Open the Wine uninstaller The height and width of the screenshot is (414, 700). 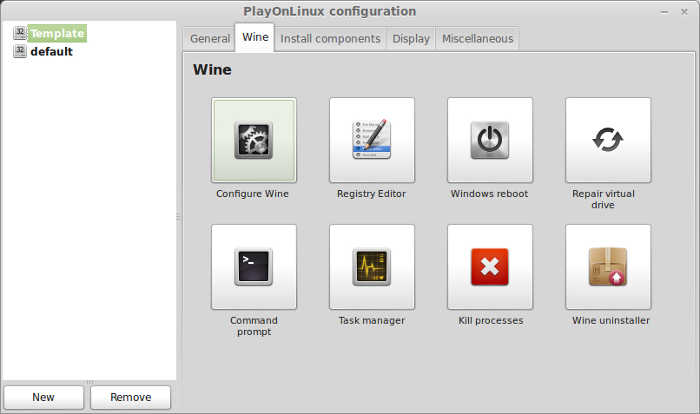click(x=608, y=267)
